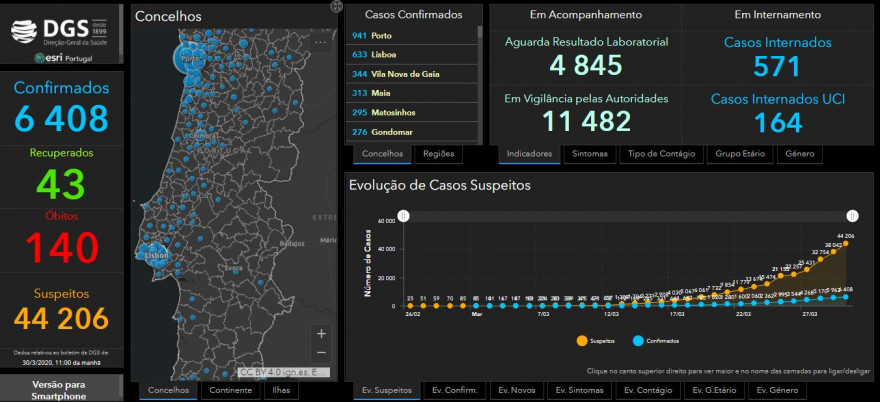Zoom out on the Concelhos map

coord(321,353)
